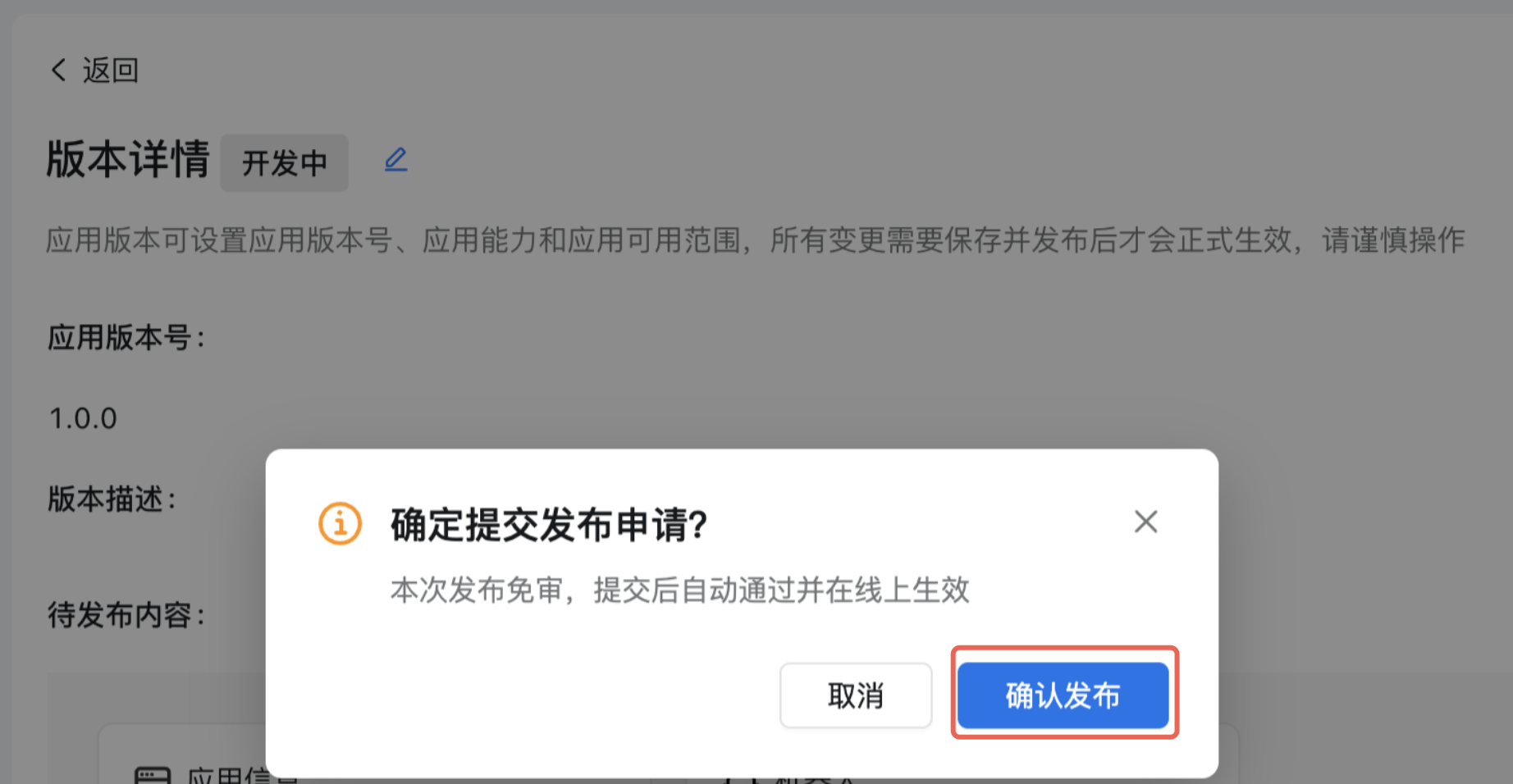
Task: Open version editing with the pencil icon
Action: [396, 159]
